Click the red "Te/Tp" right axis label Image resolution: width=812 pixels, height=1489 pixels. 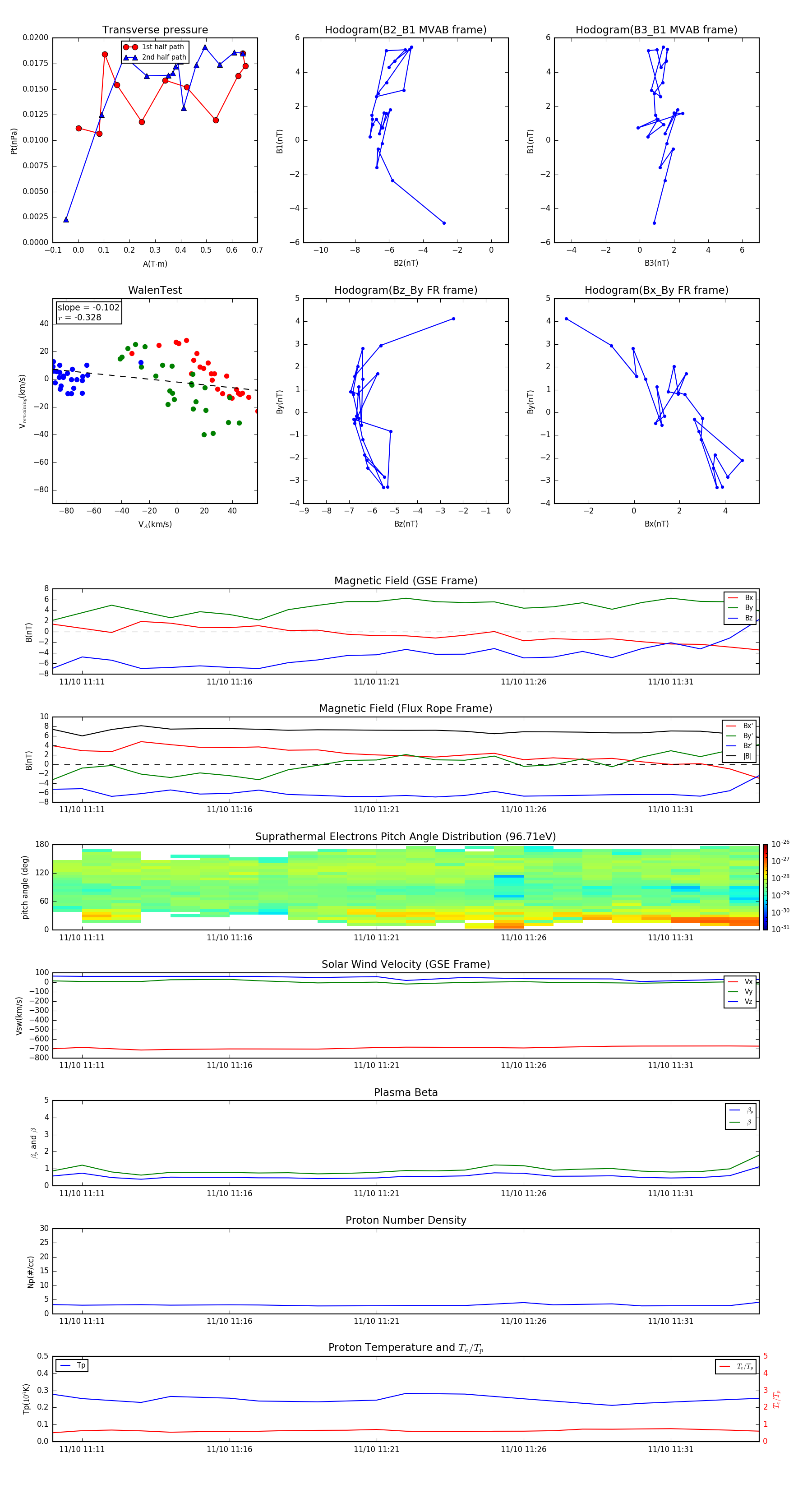pyautogui.click(x=777, y=1399)
